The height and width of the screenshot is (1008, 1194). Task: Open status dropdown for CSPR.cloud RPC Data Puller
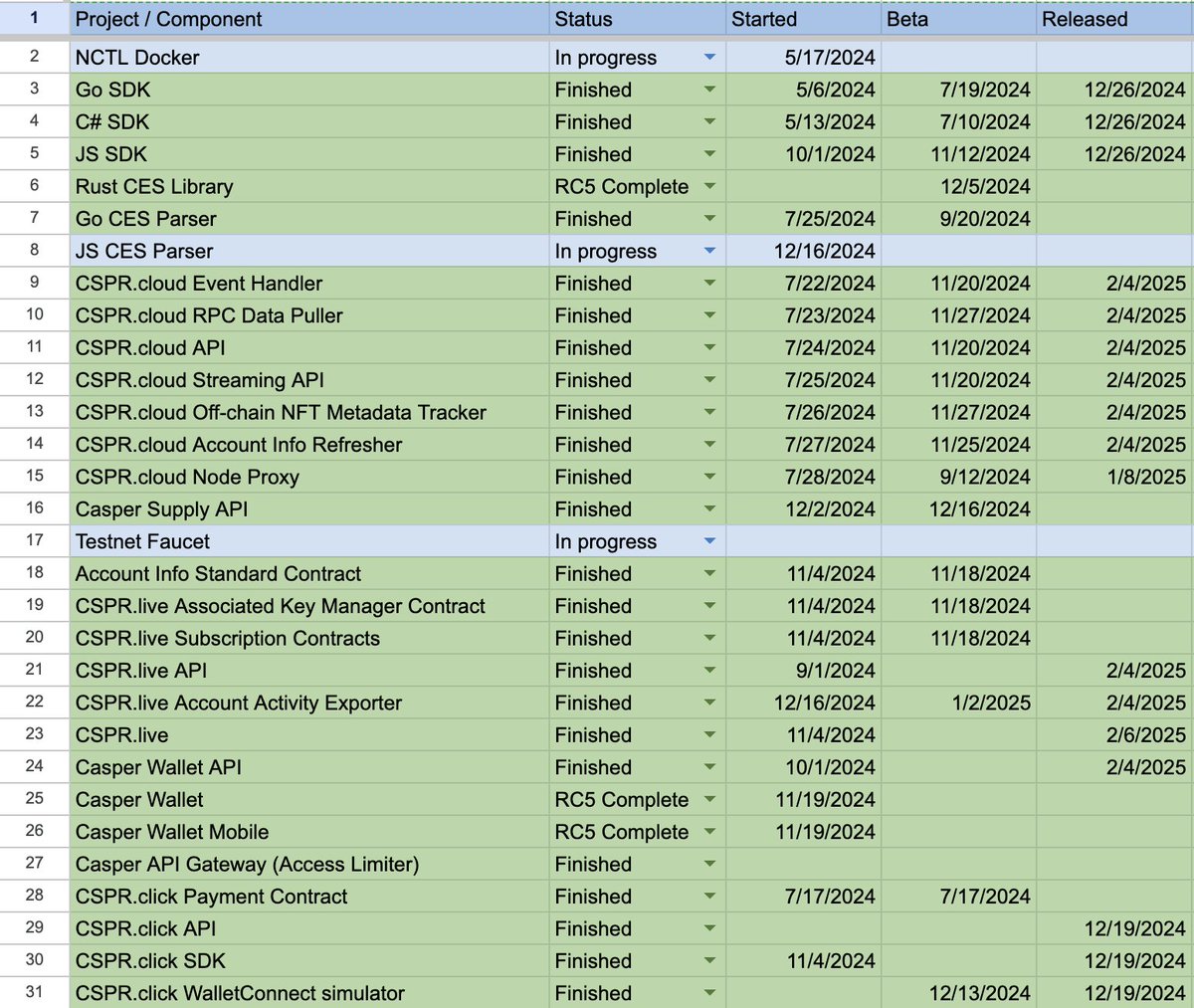(x=709, y=315)
